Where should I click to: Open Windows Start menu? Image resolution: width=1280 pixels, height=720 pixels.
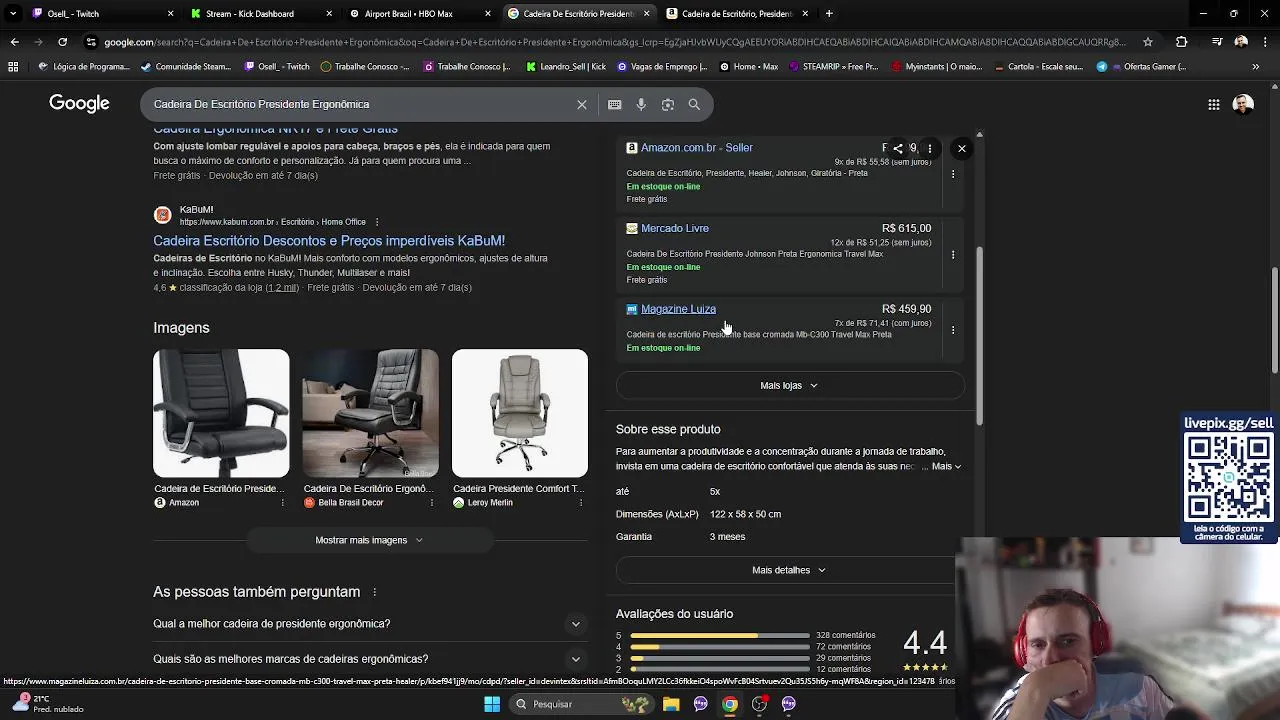pos(492,704)
